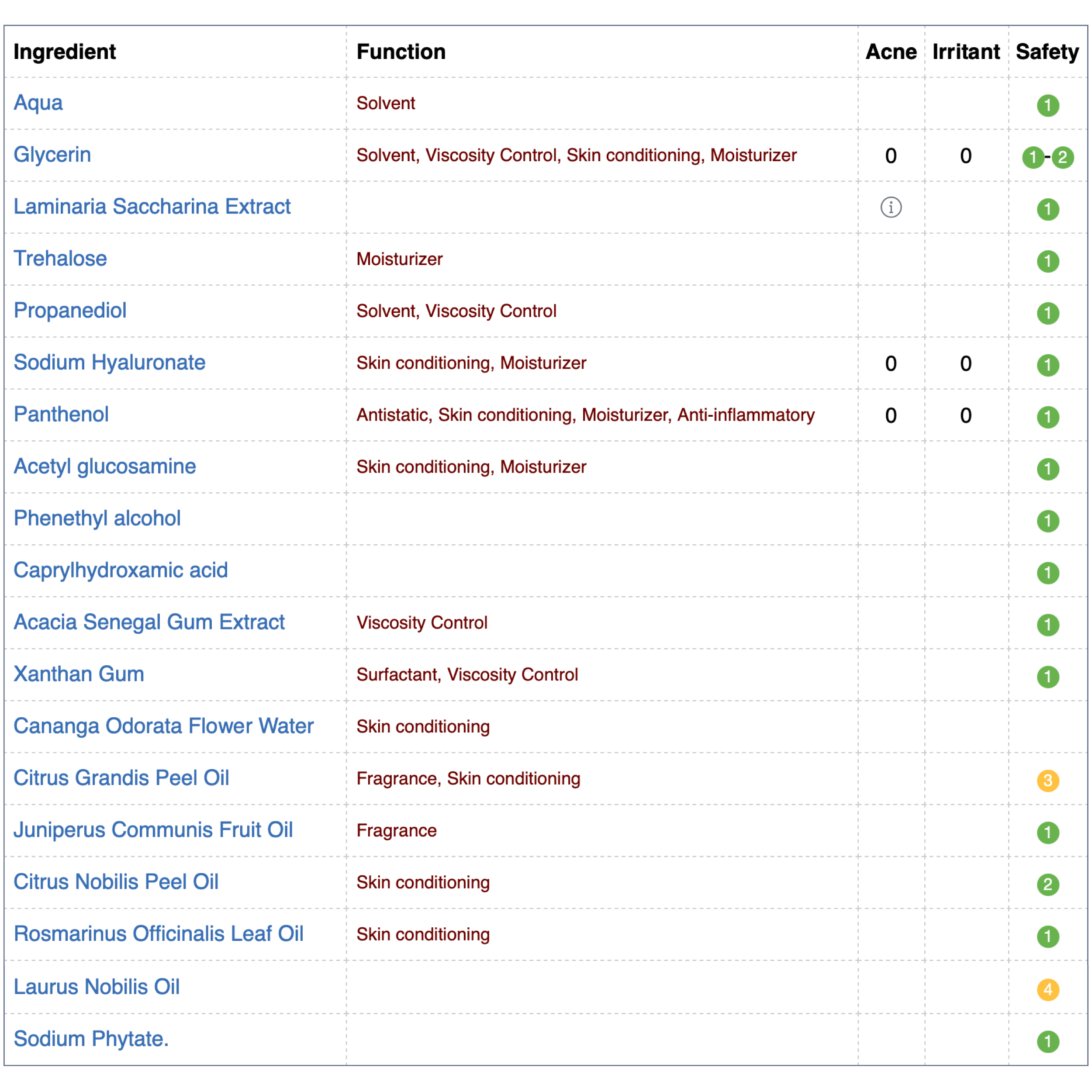The width and height of the screenshot is (1092, 1092).
Task: Click the Solvent function for Aqua
Action: 386,104
